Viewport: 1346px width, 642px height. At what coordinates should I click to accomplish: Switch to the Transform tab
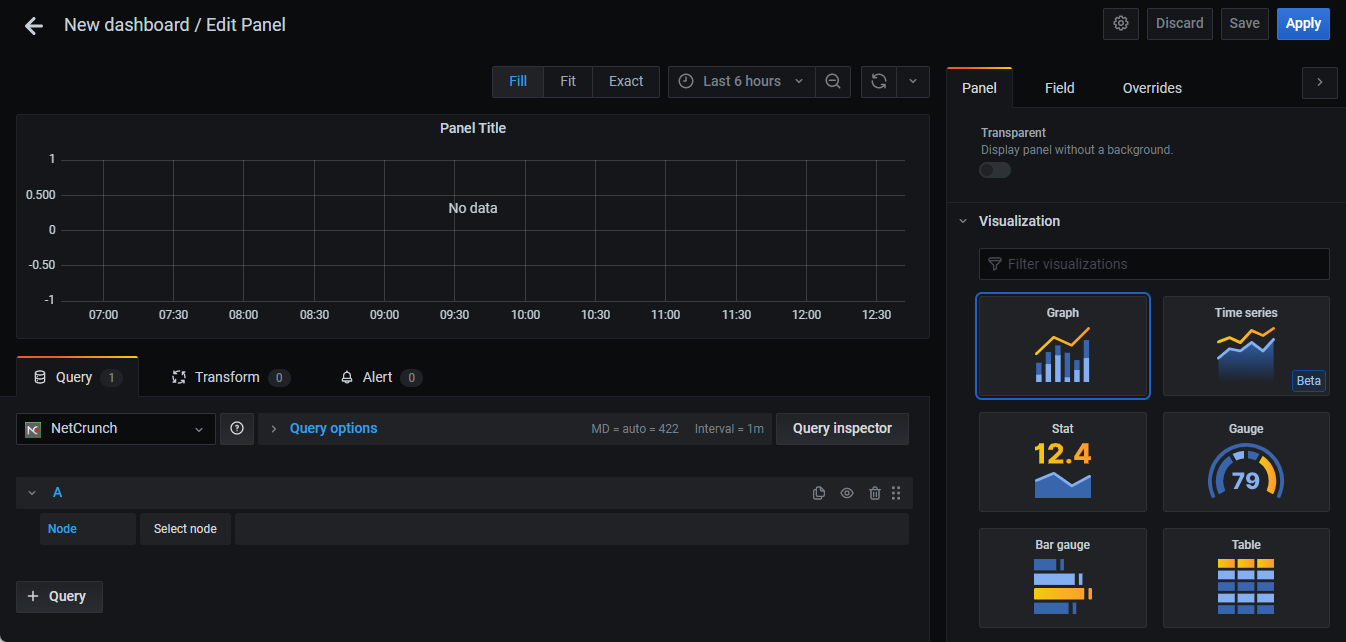231,377
